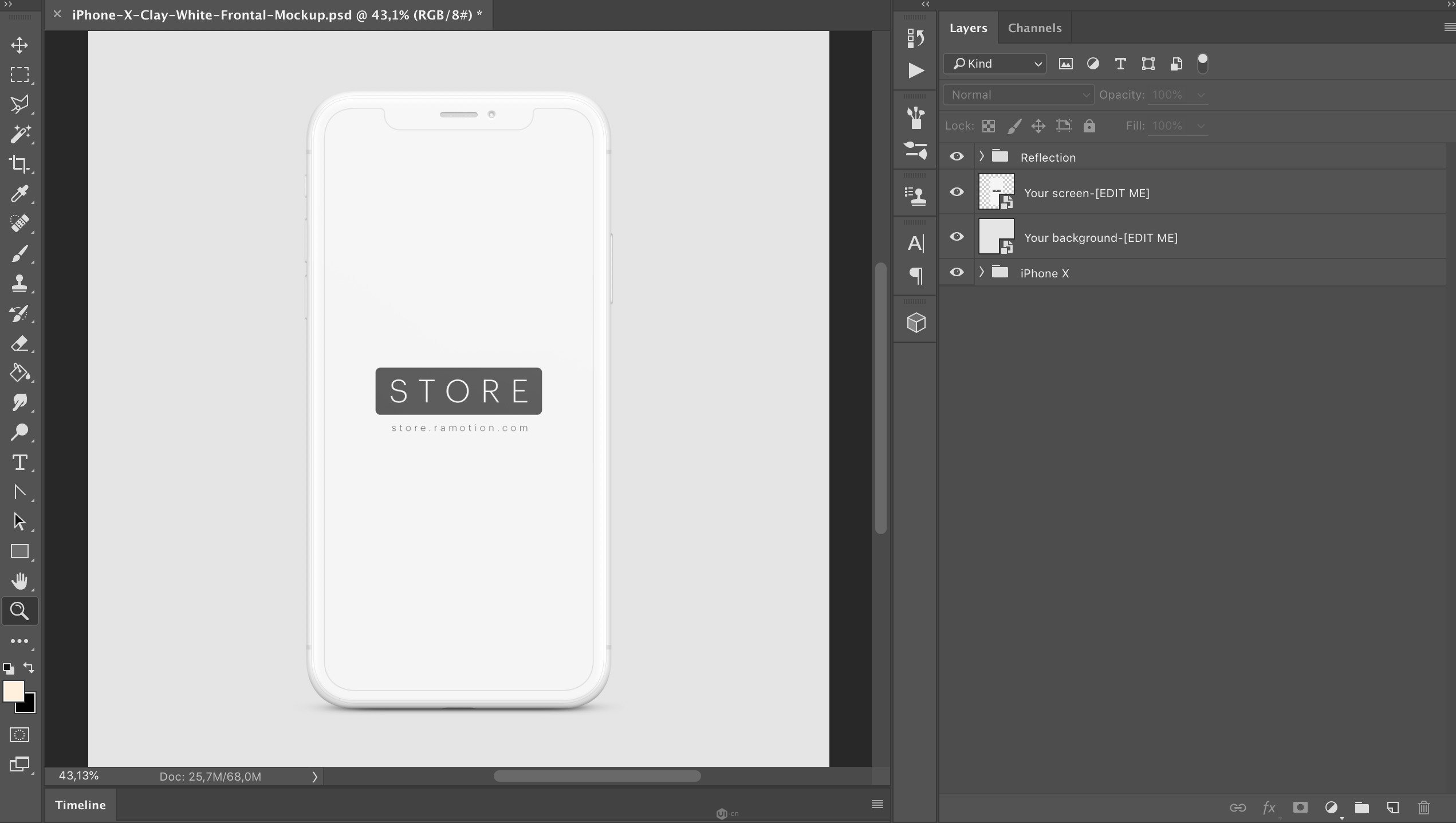Select the History Brush tool
Screen dimensions: 1456x823
[19, 313]
